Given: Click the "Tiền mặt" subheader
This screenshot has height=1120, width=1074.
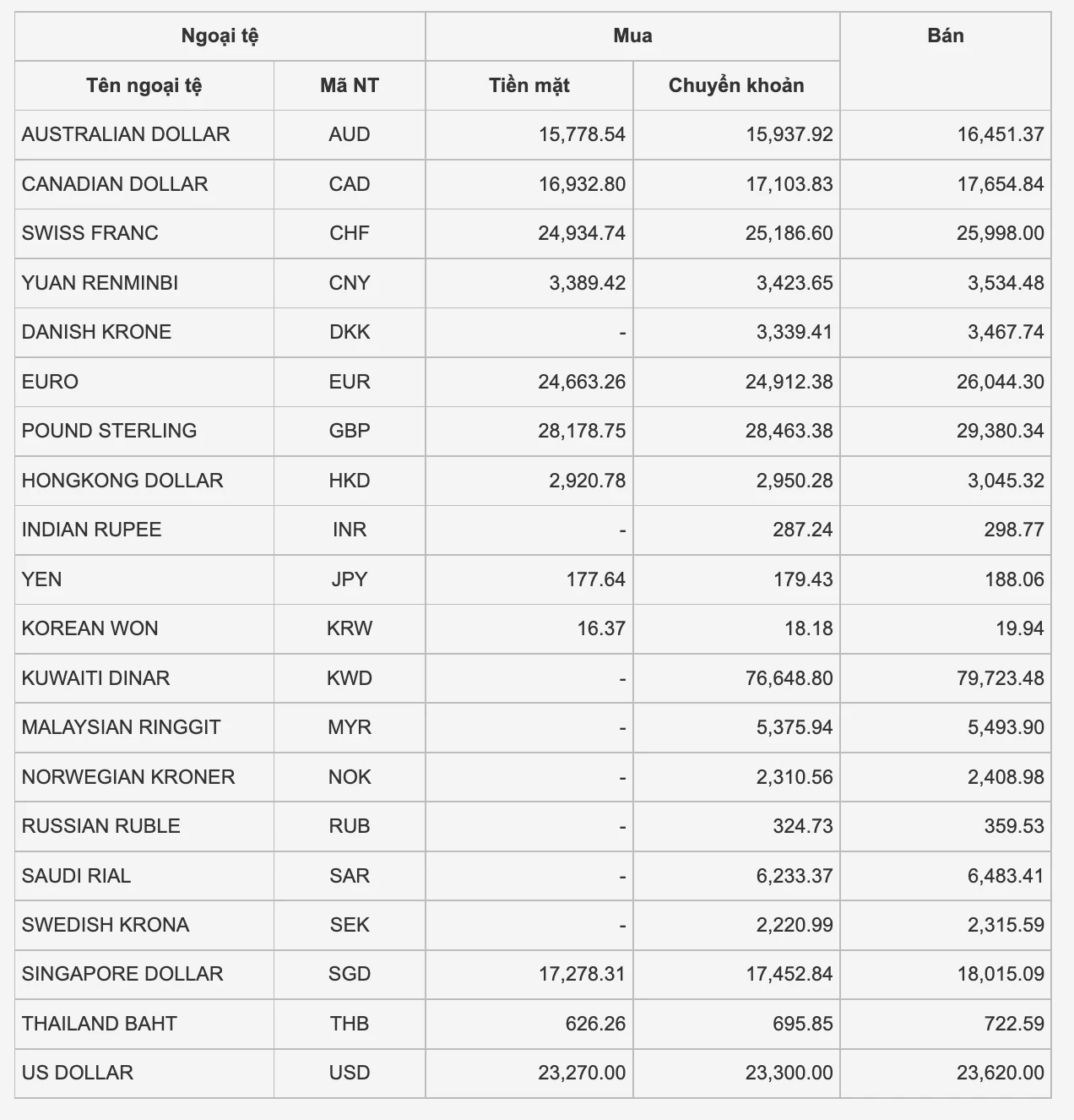Looking at the screenshot, I should click(x=529, y=85).
